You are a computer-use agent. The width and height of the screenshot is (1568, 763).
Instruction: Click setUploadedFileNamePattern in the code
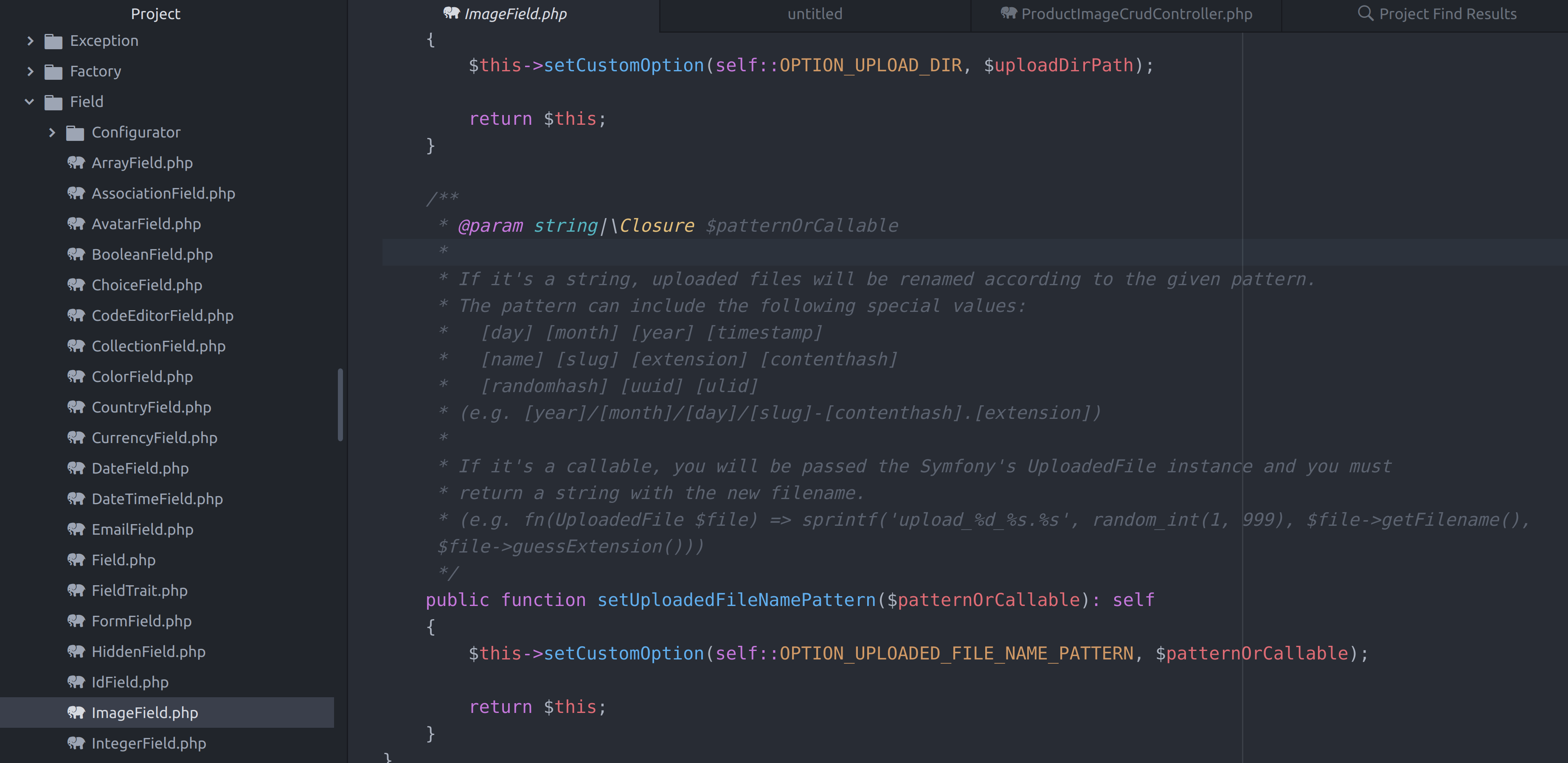(736, 599)
